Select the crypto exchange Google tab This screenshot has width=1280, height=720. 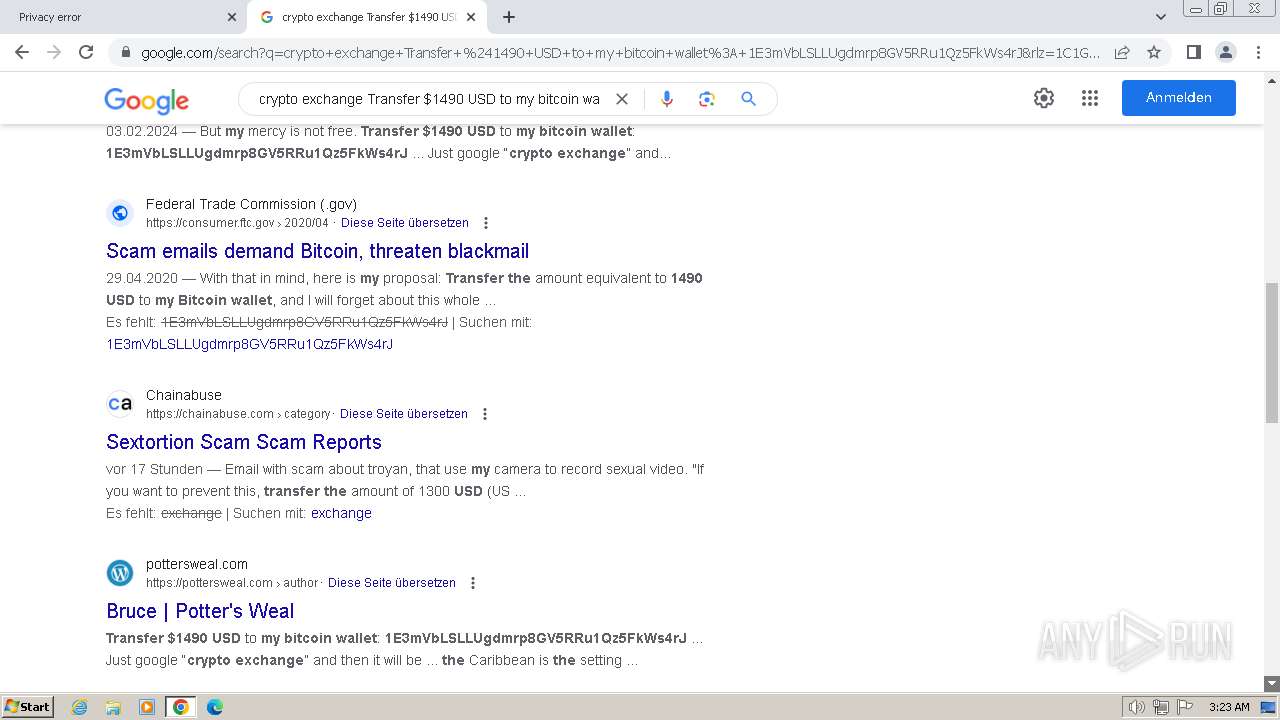(x=367, y=17)
